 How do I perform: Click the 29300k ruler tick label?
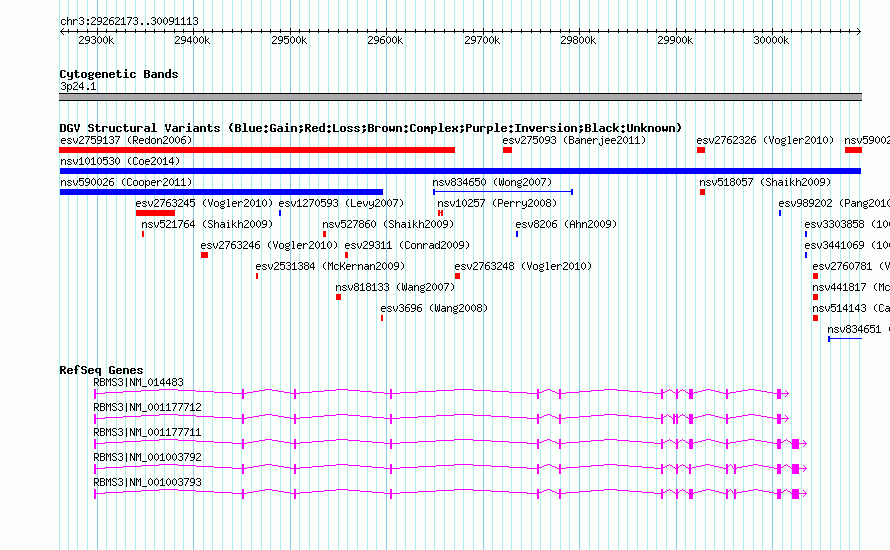click(96, 40)
